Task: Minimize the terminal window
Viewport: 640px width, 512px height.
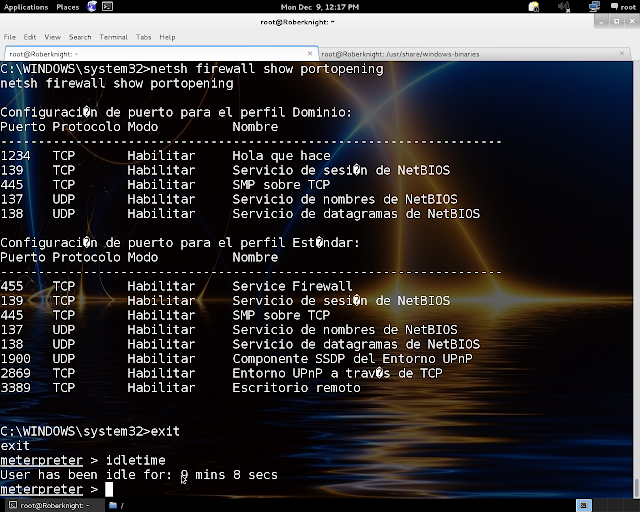Action: point(601,22)
